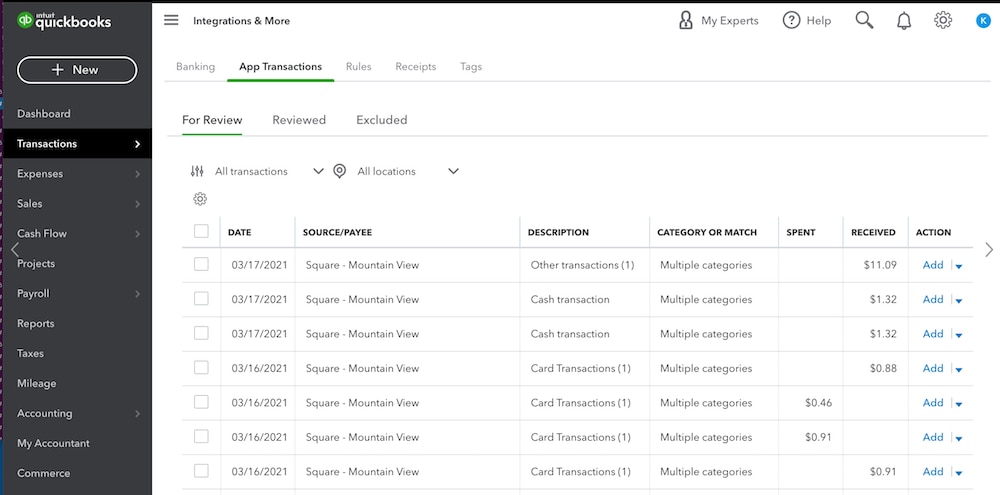The image size is (1000, 495).
Task: Open Reports in sidebar
Action: click(x=36, y=323)
